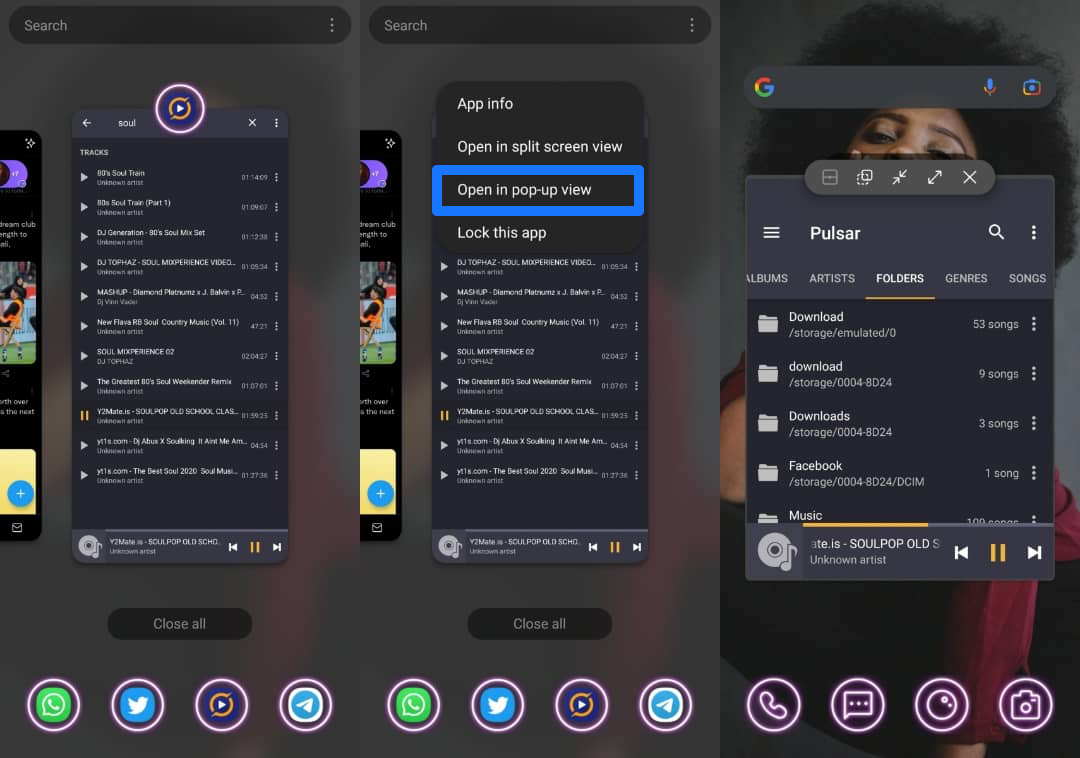1080x758 pixels.
Task: Select the FOLDERS tab in Pulsar
Action: [900, 278]
